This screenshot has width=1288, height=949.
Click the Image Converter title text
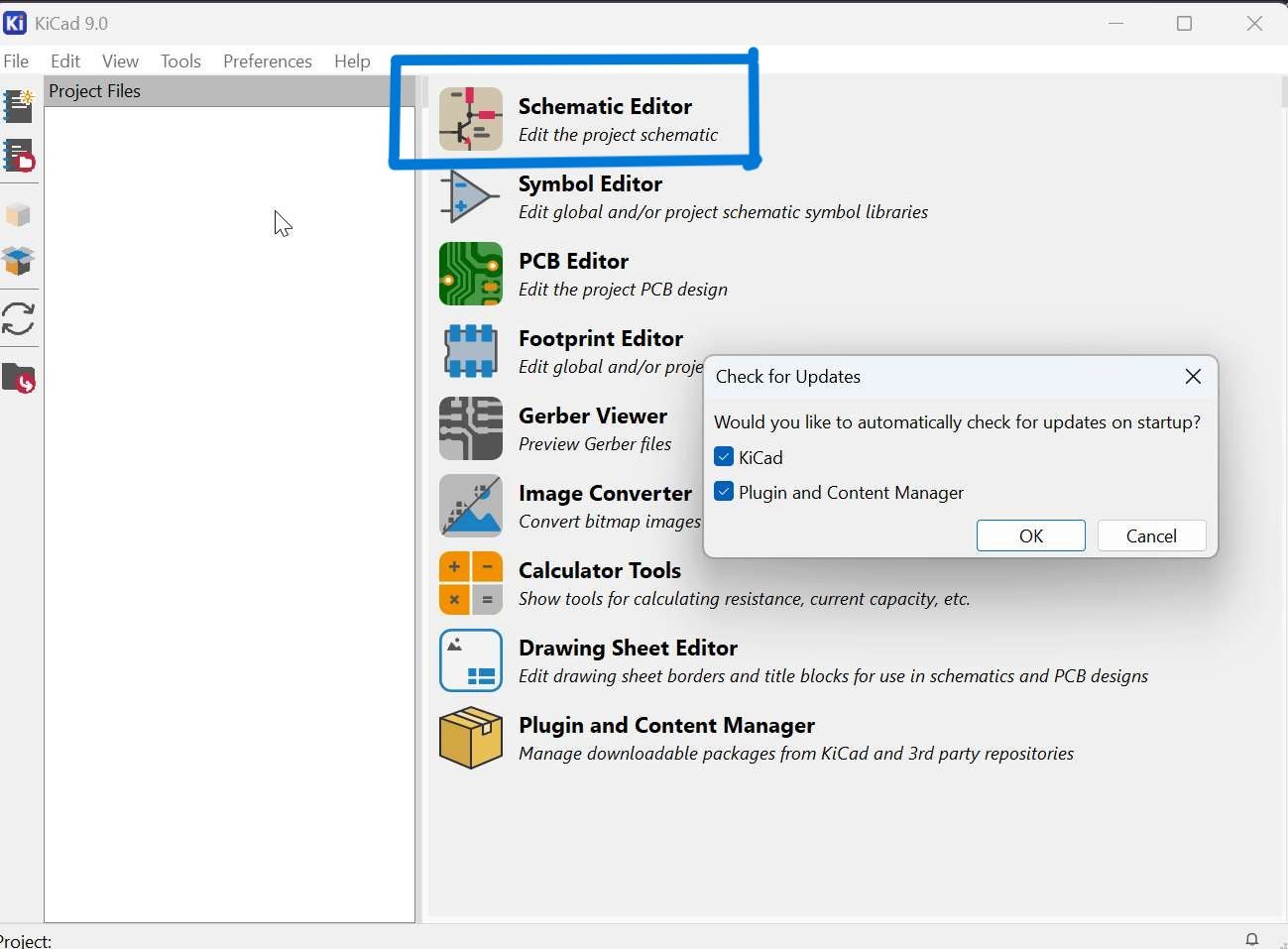coord(605,493)
